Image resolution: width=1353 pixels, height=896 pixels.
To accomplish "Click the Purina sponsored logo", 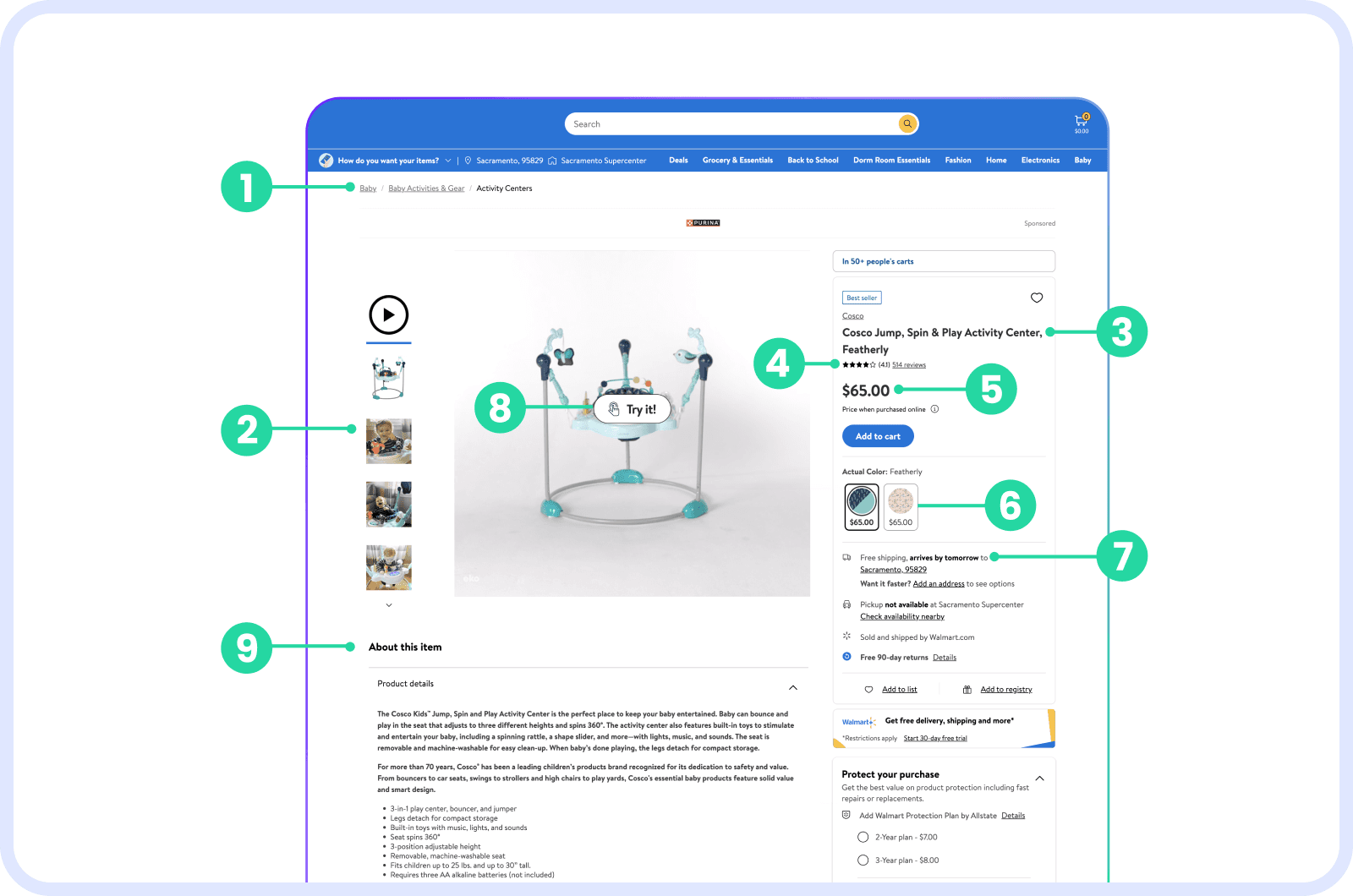I will [x=703, y=223].
